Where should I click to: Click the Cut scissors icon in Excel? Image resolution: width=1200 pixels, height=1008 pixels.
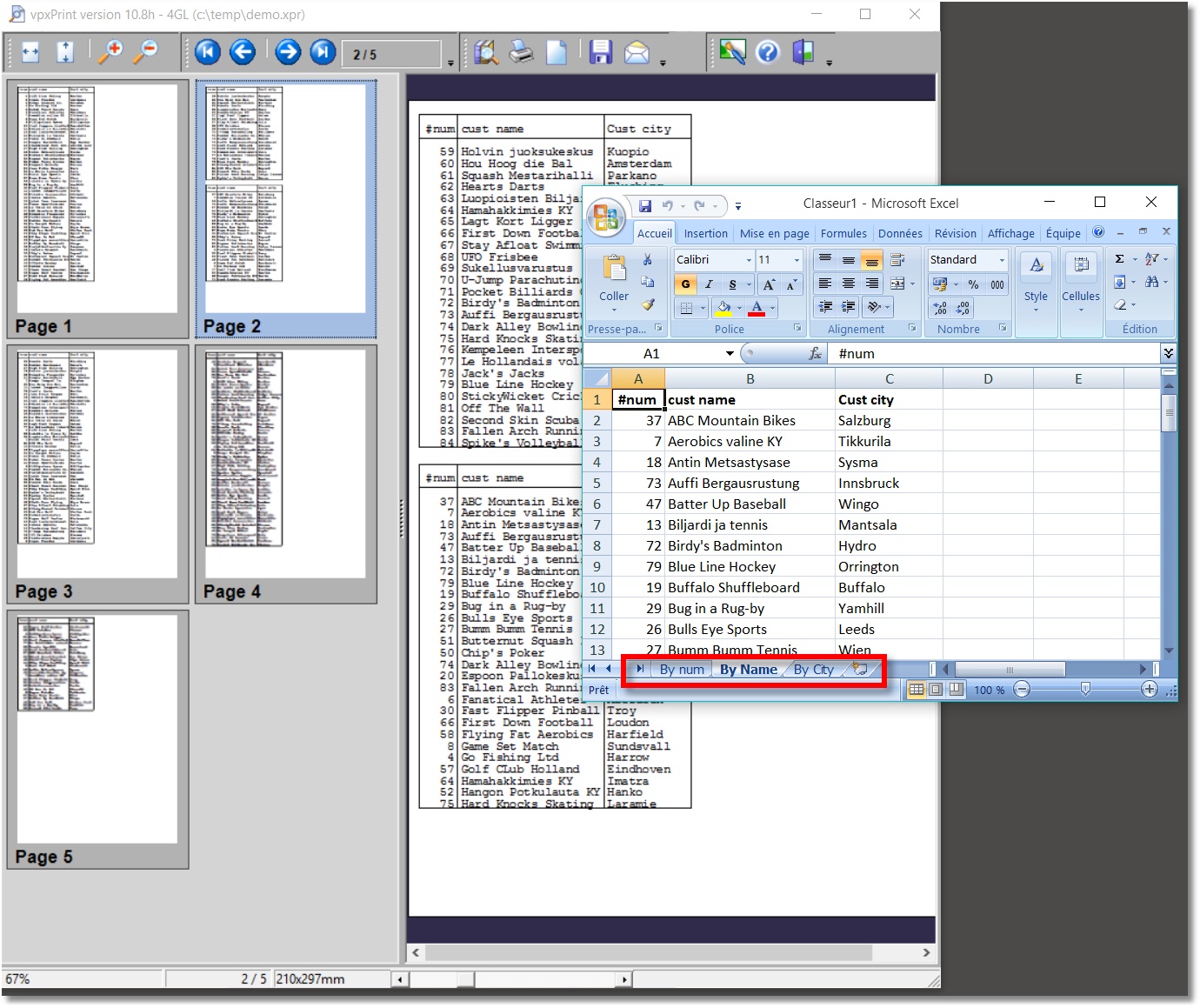click(648, 260)
